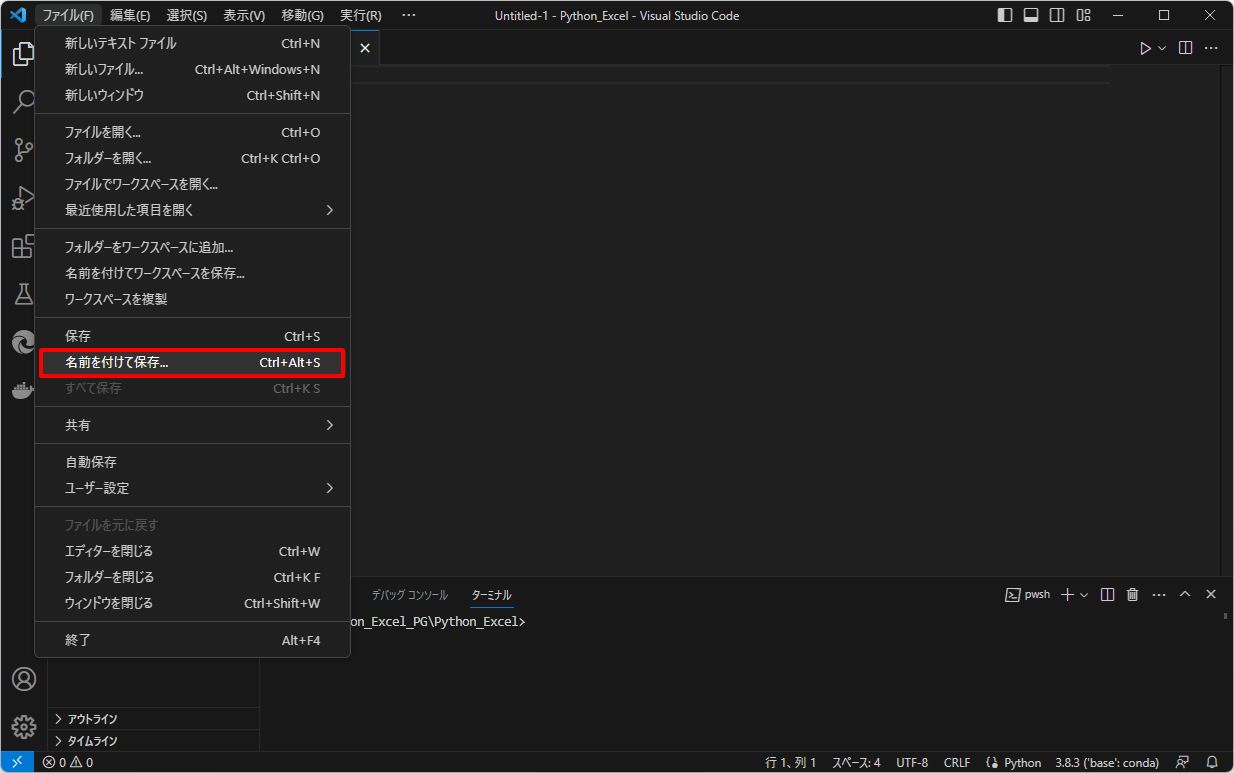1234x773 pixels.
Task: Open the Explorer view in activity bar
Action: 23,54
